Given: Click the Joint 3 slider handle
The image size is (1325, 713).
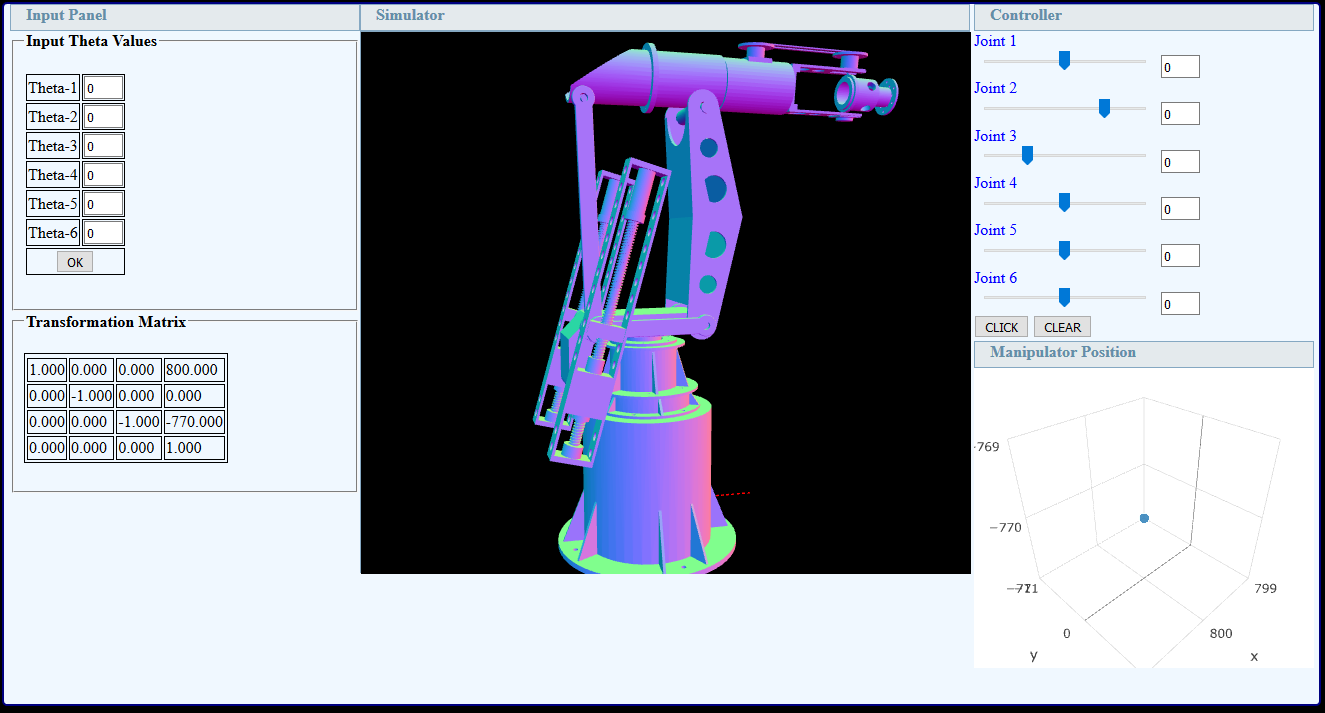Looking at the screenshot, I should (1027, 155).
